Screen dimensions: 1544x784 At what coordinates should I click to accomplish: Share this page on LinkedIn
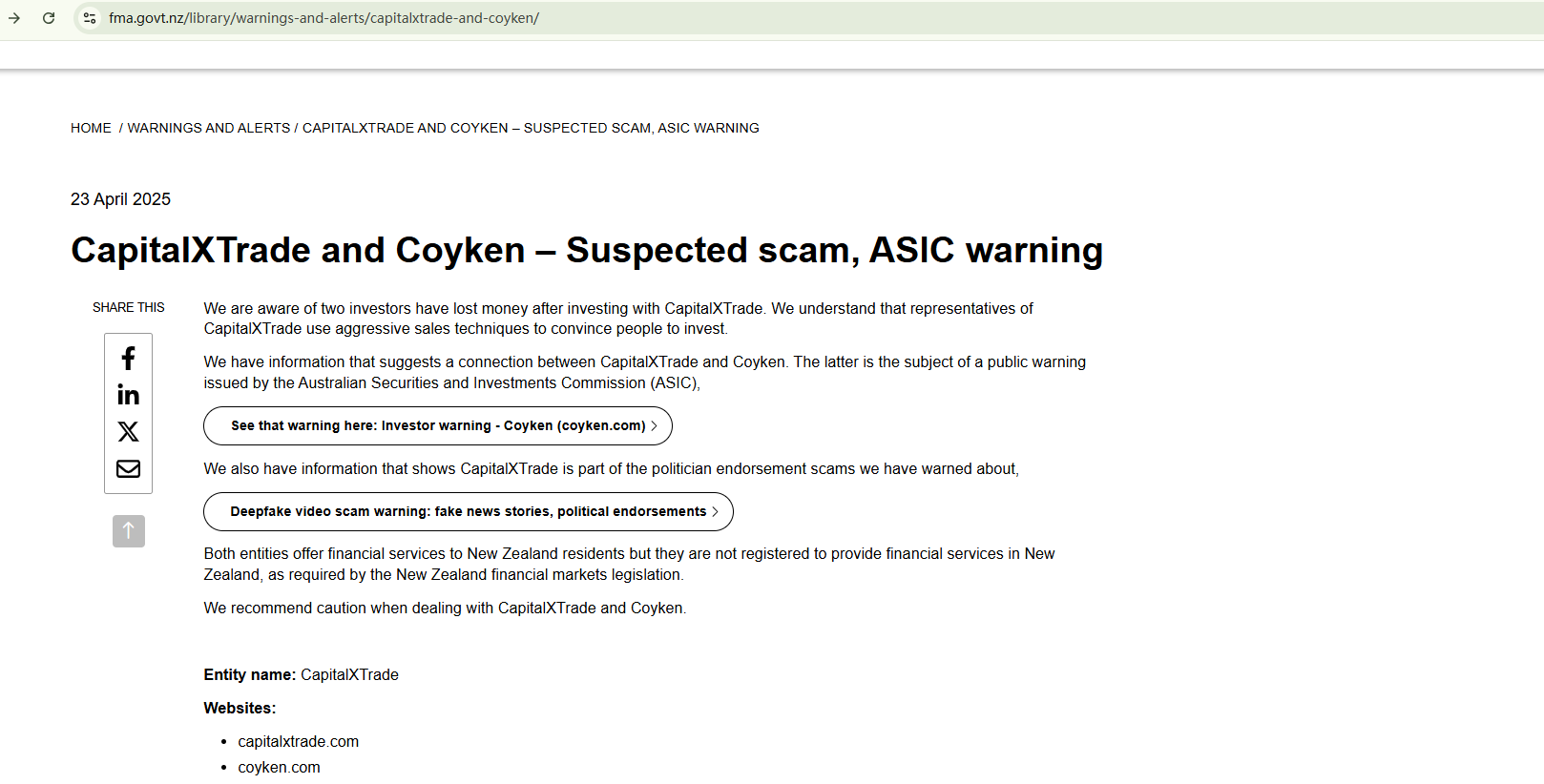click(128, 395)
